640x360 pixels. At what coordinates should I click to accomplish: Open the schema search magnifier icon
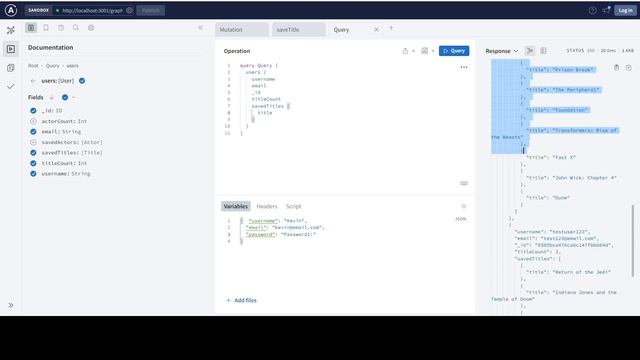click(x=76, y=28)
